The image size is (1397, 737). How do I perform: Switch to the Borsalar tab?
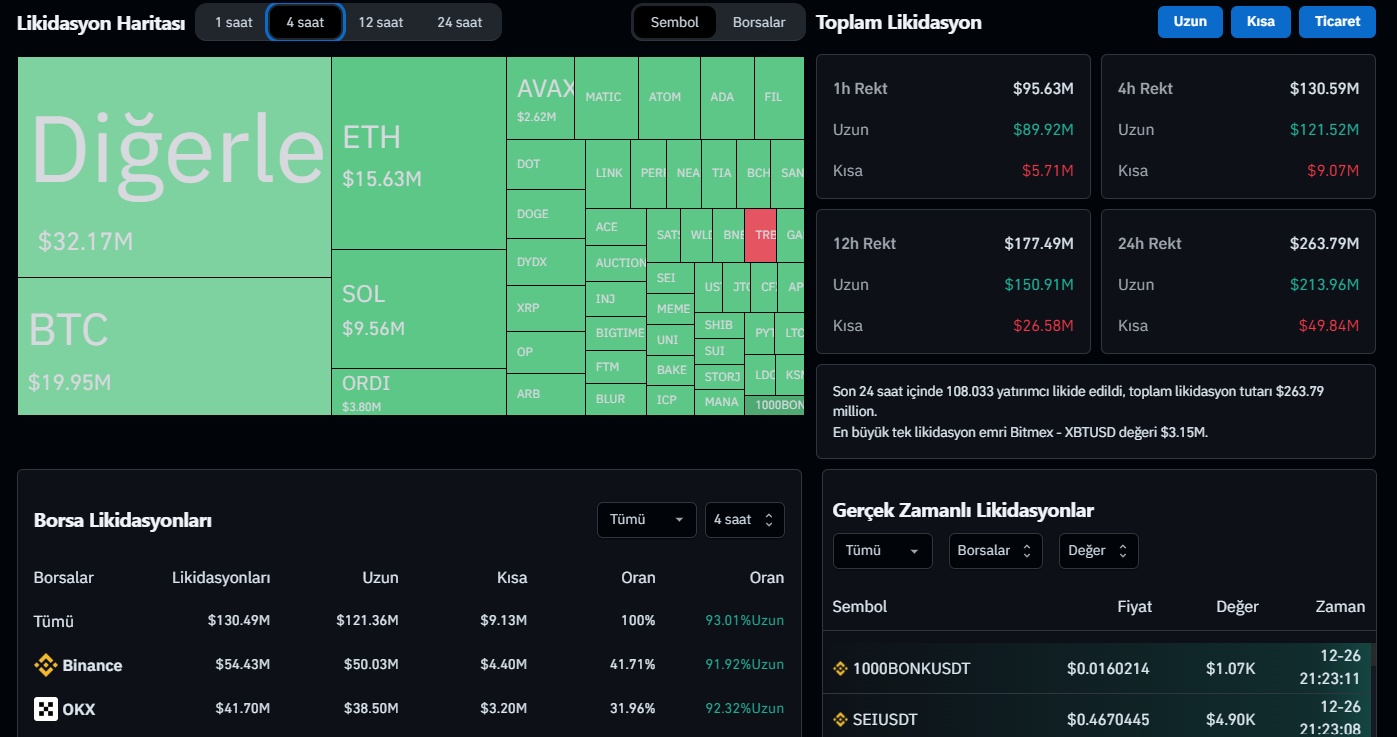tap(759, 22)
